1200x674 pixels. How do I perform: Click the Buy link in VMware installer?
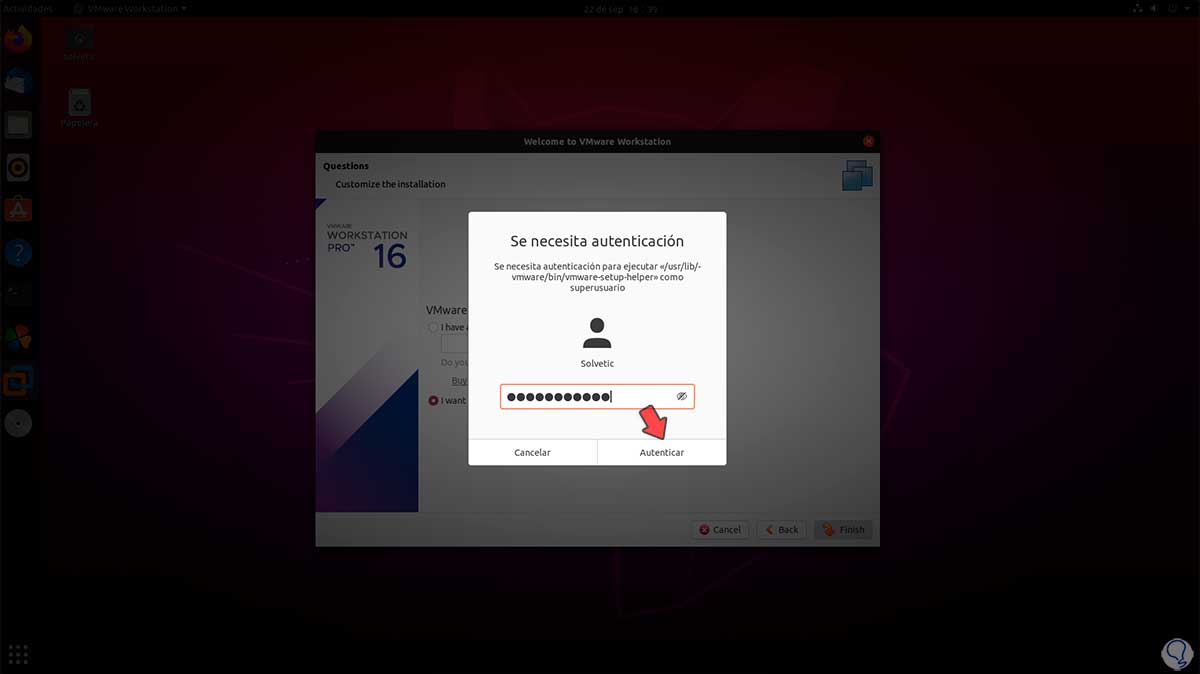(x=459, y=380)
